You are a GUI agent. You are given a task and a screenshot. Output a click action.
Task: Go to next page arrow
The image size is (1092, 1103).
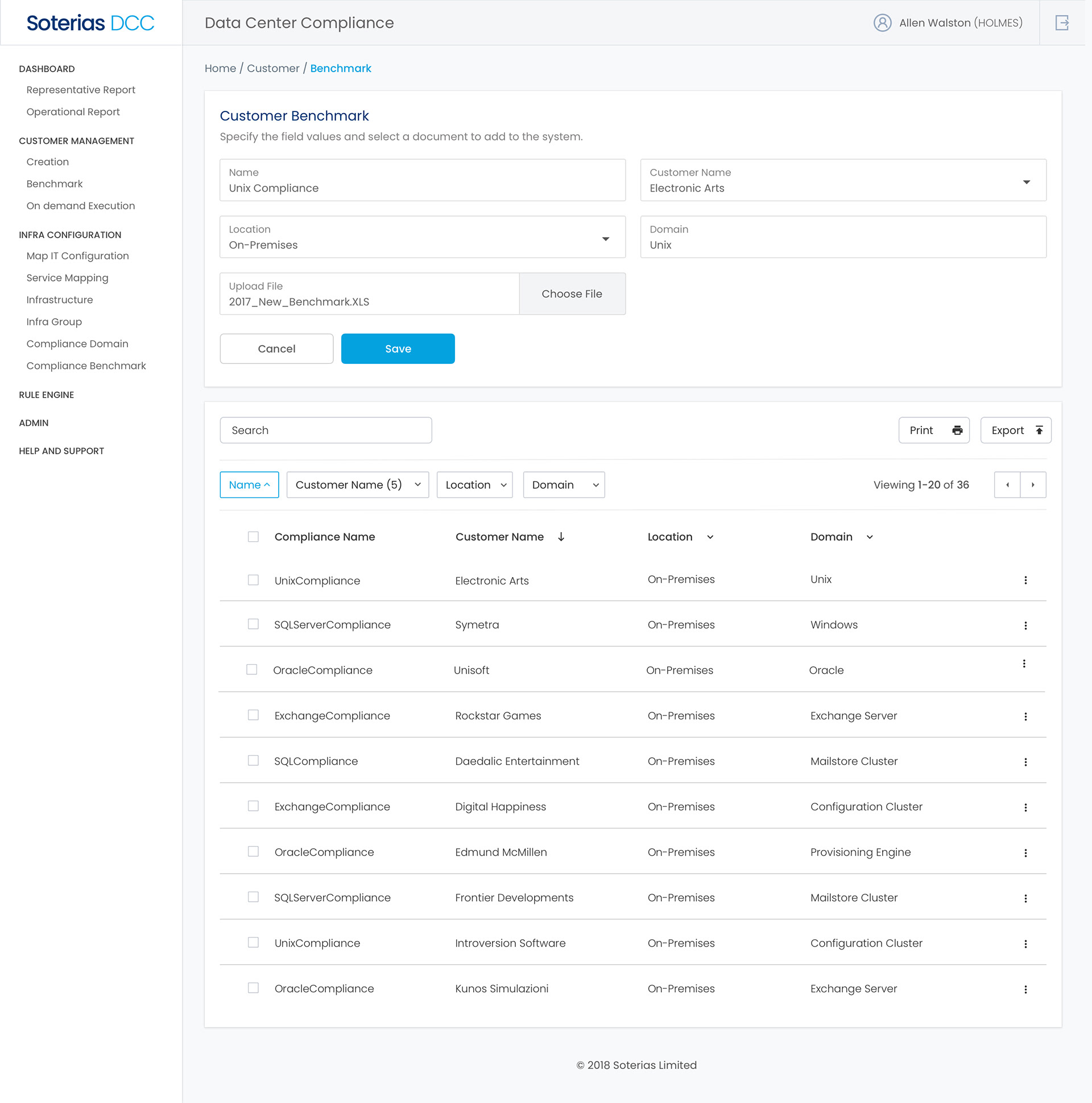pyautogui.click(x=1033, y=485)
